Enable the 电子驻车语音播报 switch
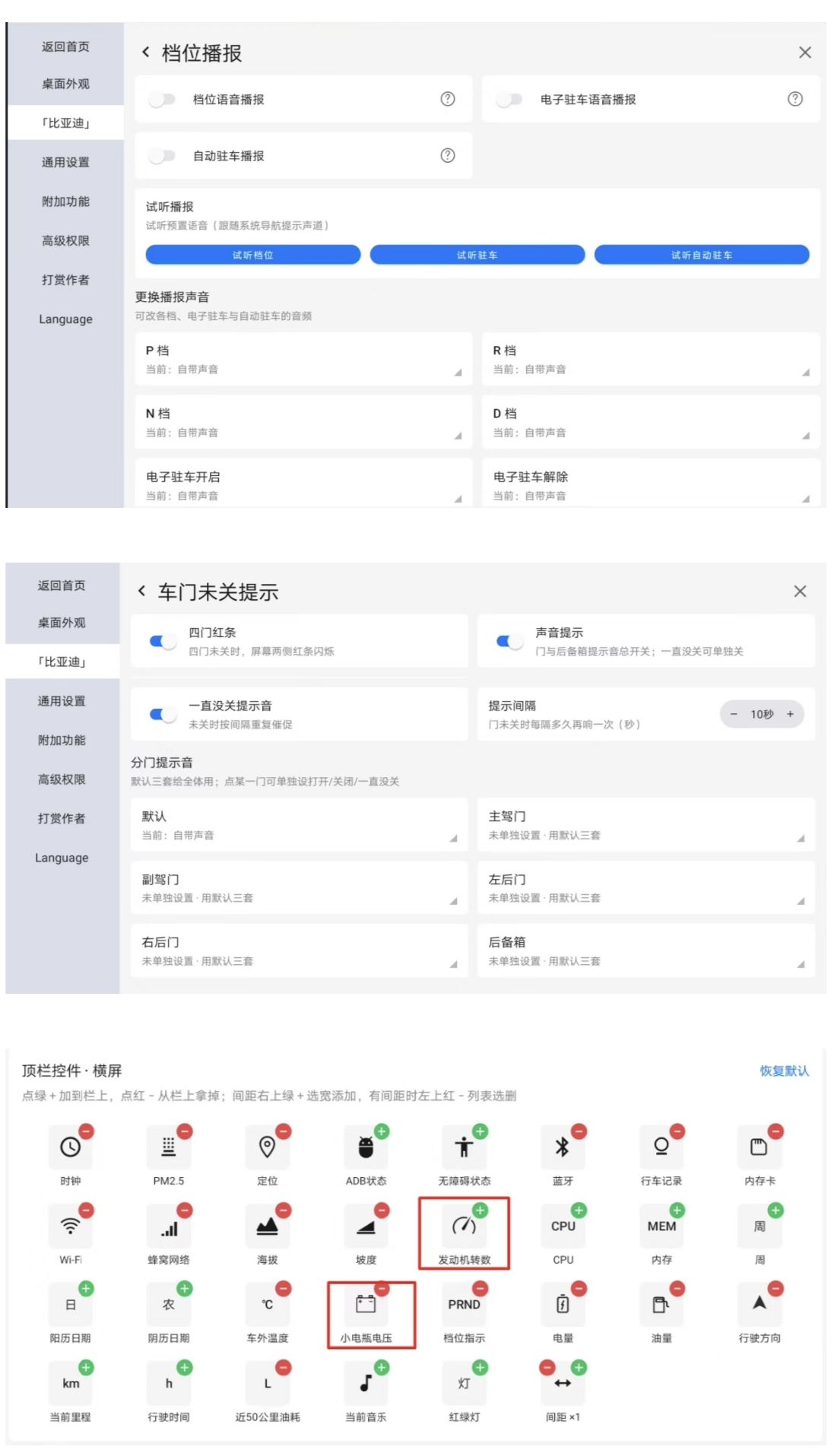This screenshot has width=840, height=1456. [509, 100]
